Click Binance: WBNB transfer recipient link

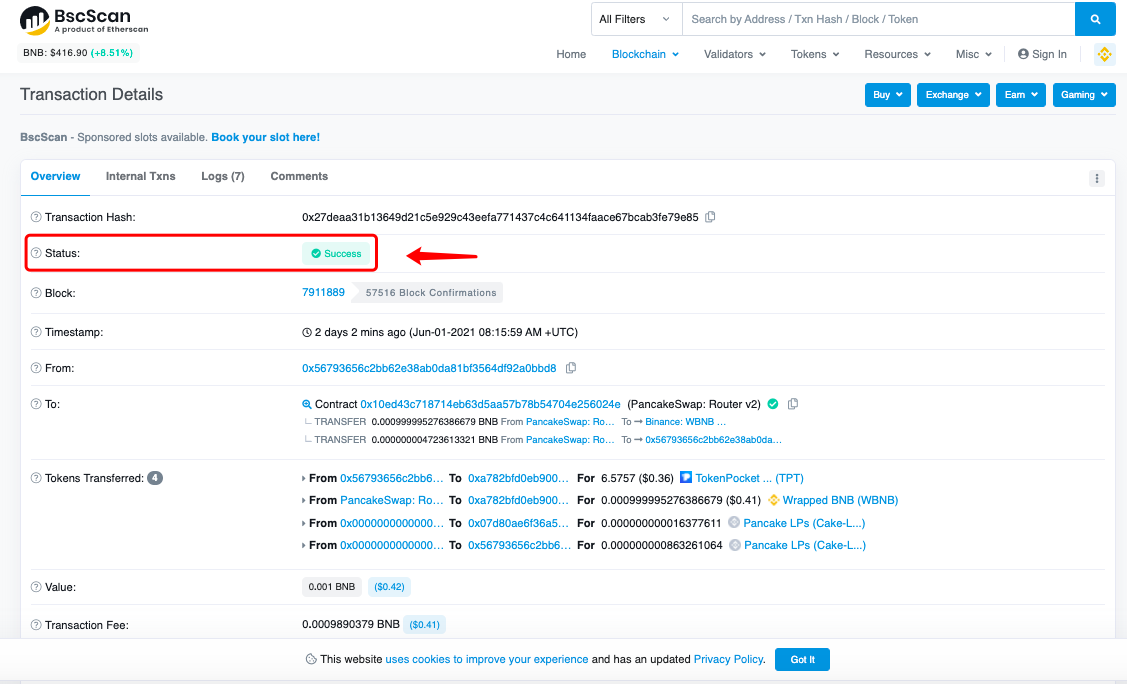click(686, 422)
